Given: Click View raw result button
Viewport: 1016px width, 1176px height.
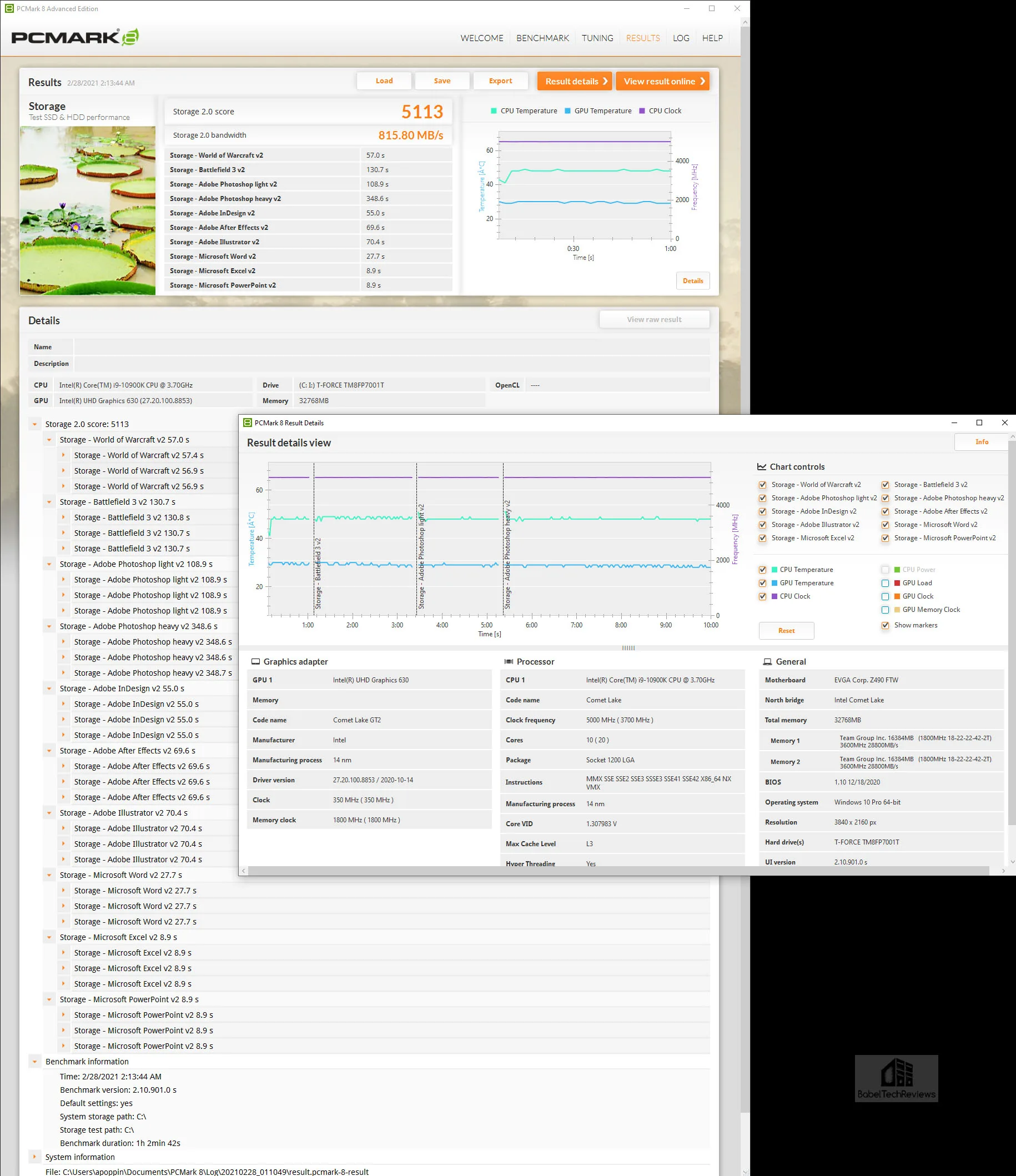Looking at the screenshot, I should click(x=654, y=319).
